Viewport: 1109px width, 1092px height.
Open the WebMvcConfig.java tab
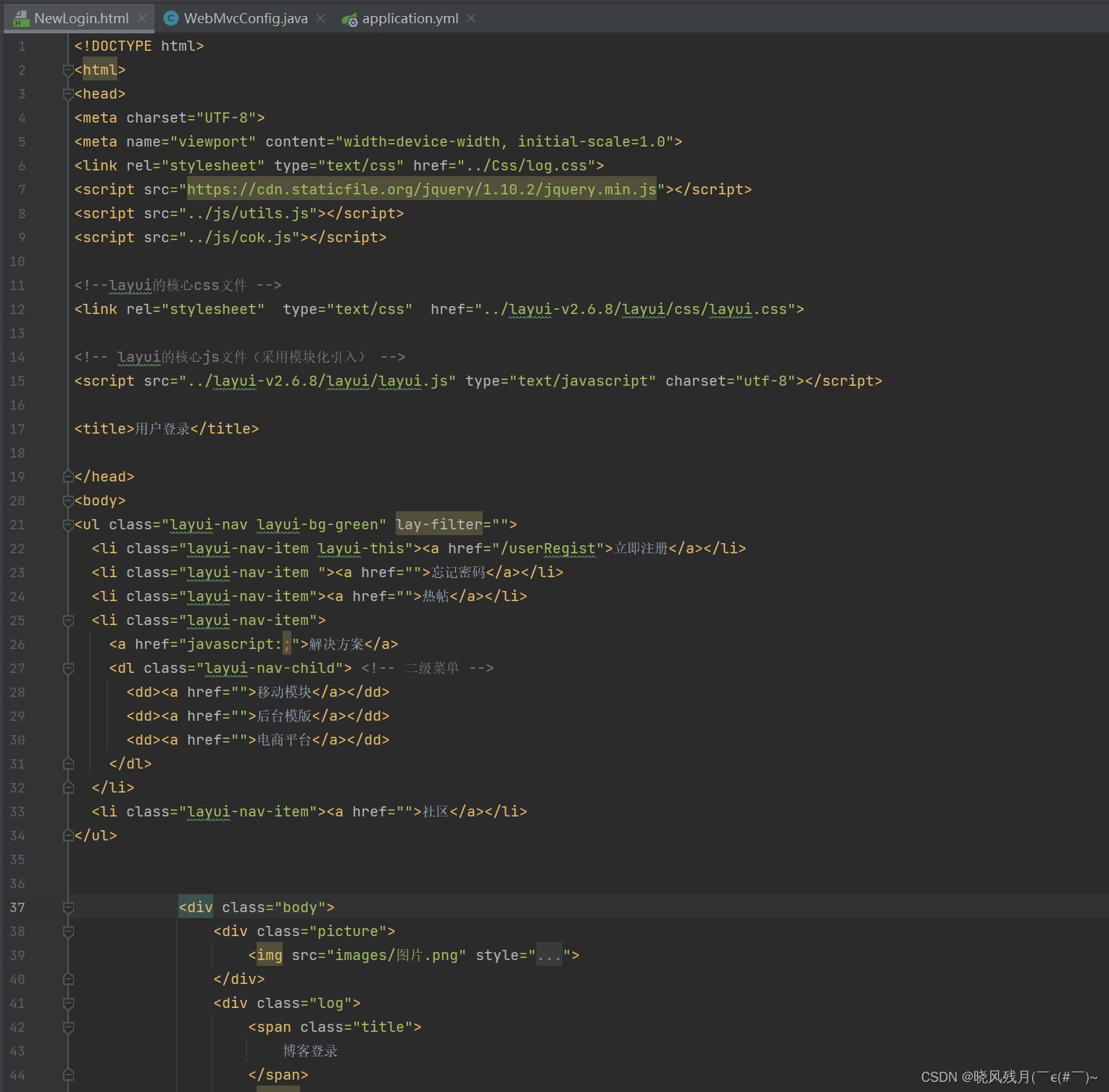(x=246, y=18)
